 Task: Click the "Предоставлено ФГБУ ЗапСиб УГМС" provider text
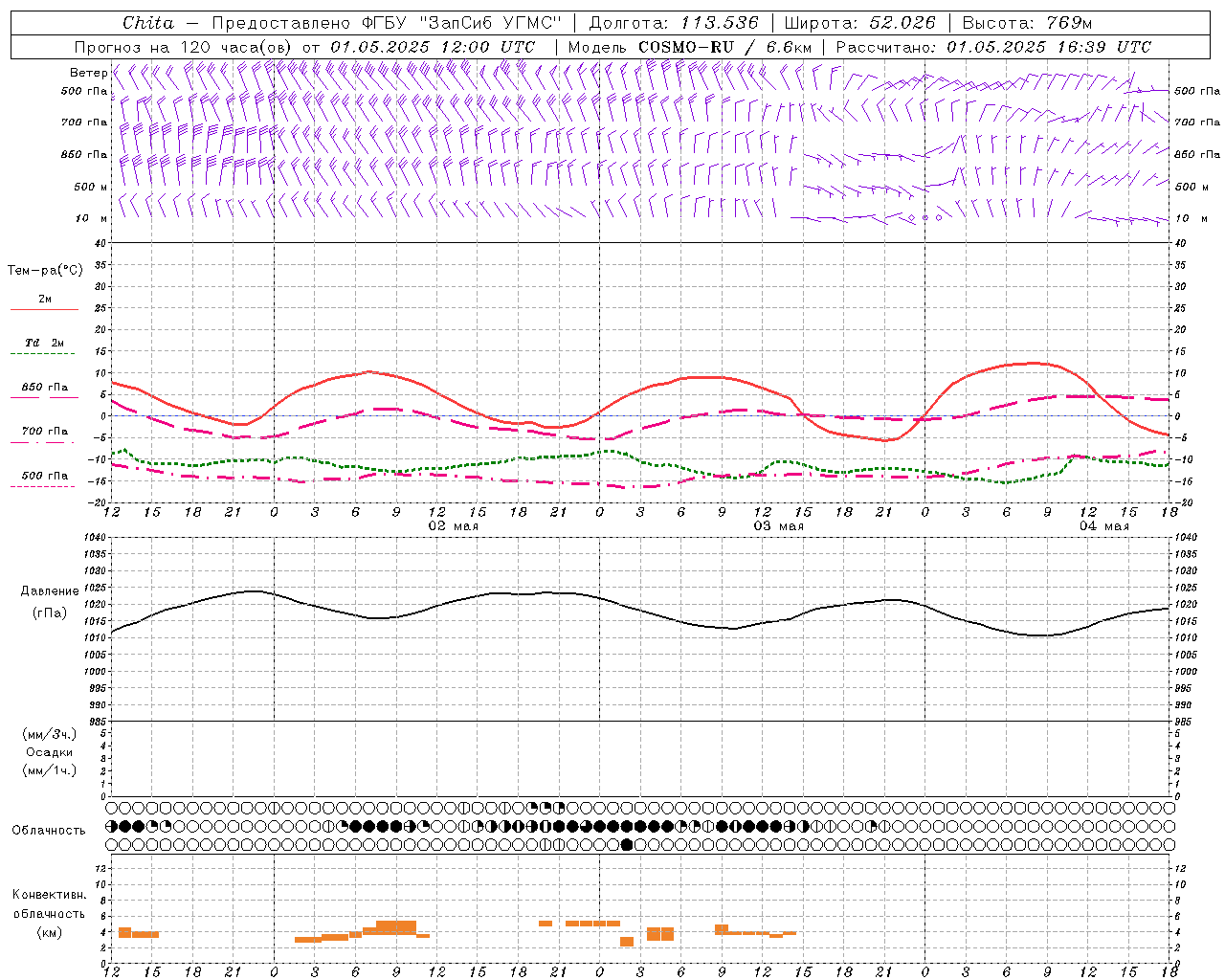[386, 23]
